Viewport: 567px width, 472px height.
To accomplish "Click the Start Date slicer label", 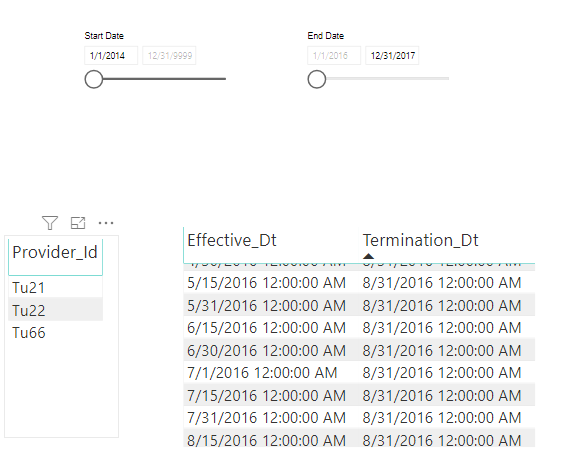I will click(x=104, y=36).
